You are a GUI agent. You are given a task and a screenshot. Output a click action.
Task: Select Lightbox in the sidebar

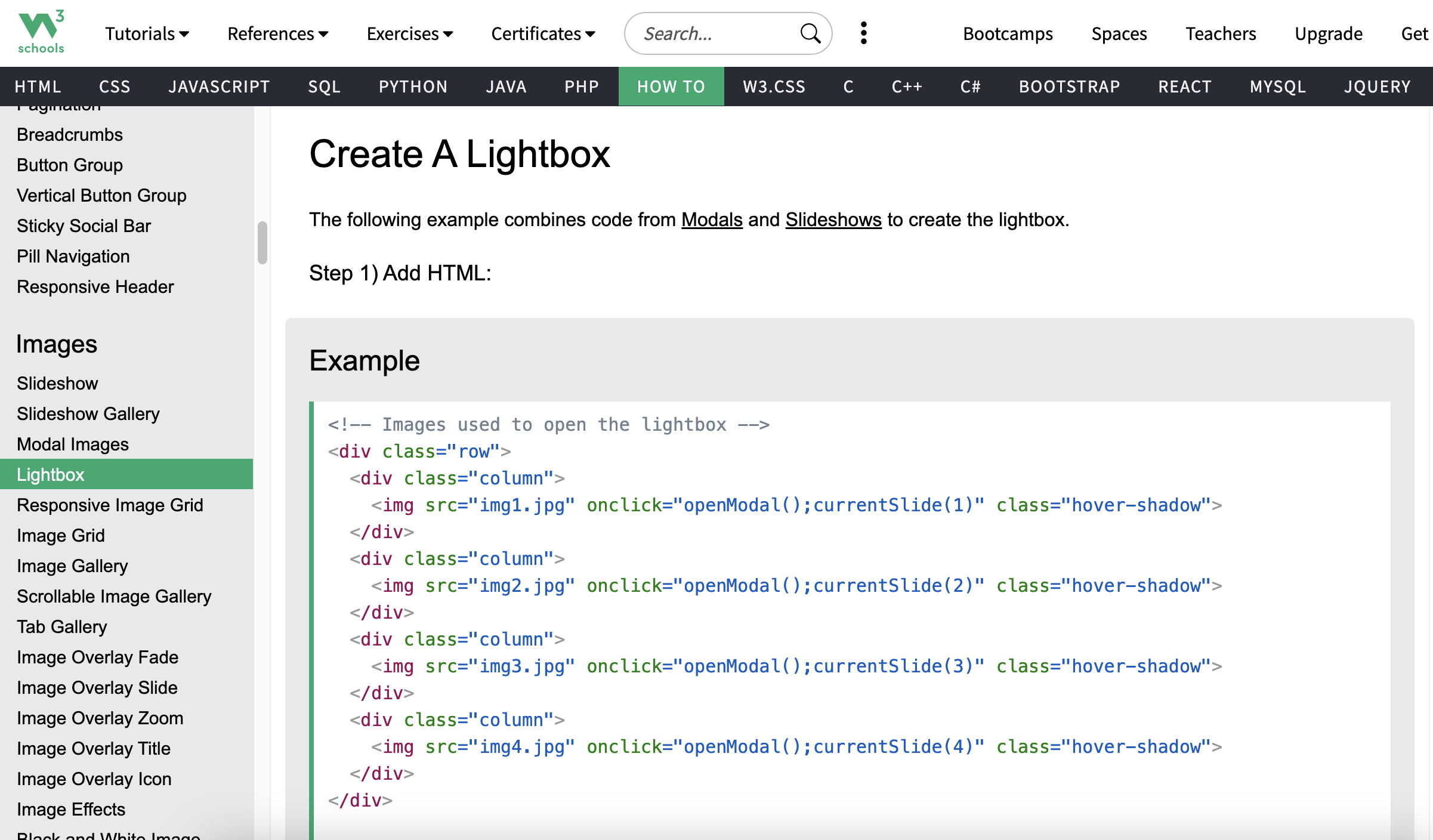tap(51, 474)
